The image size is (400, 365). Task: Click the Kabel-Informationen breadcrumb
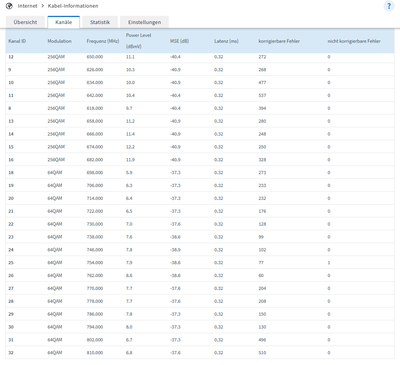tap(73, 6)
